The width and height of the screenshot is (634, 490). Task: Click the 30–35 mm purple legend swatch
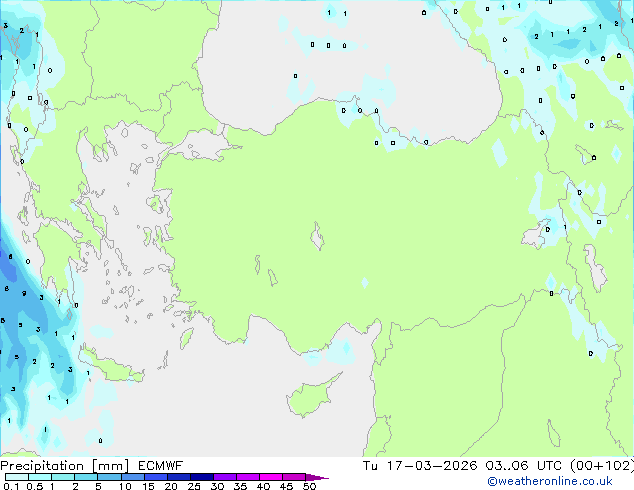click(224, 477)
